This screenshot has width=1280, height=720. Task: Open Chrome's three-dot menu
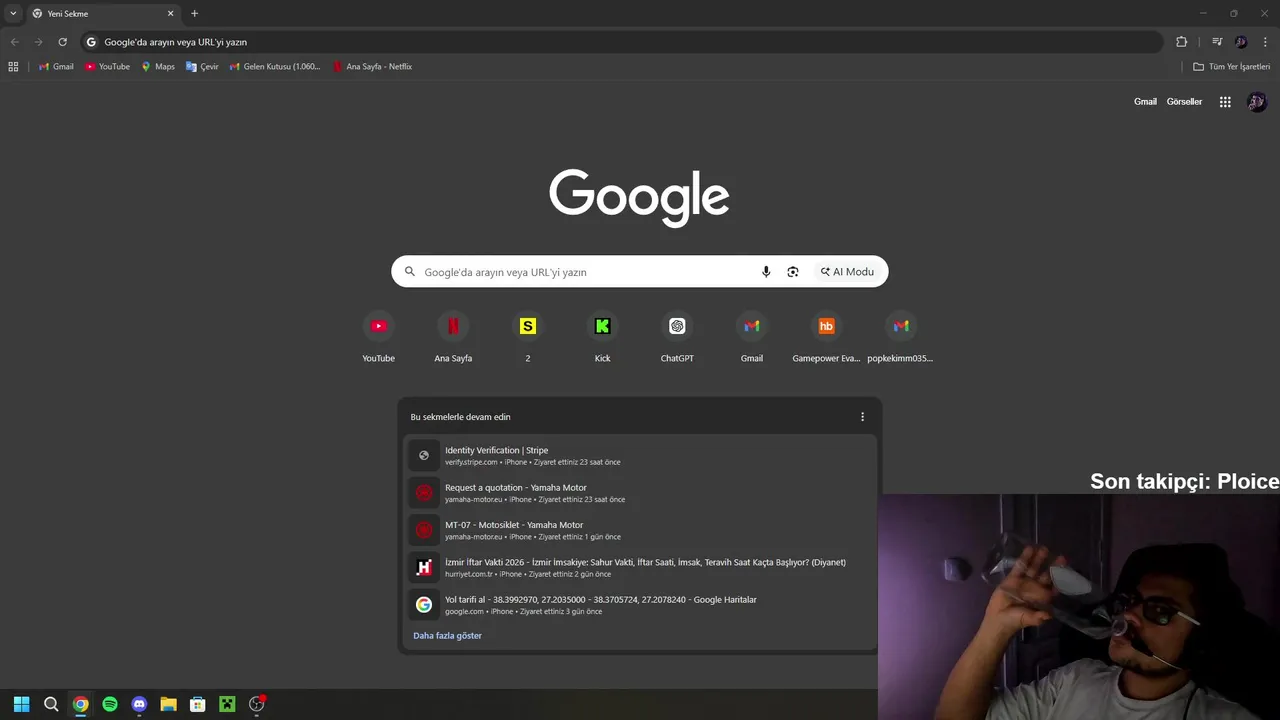point(1265,42)
